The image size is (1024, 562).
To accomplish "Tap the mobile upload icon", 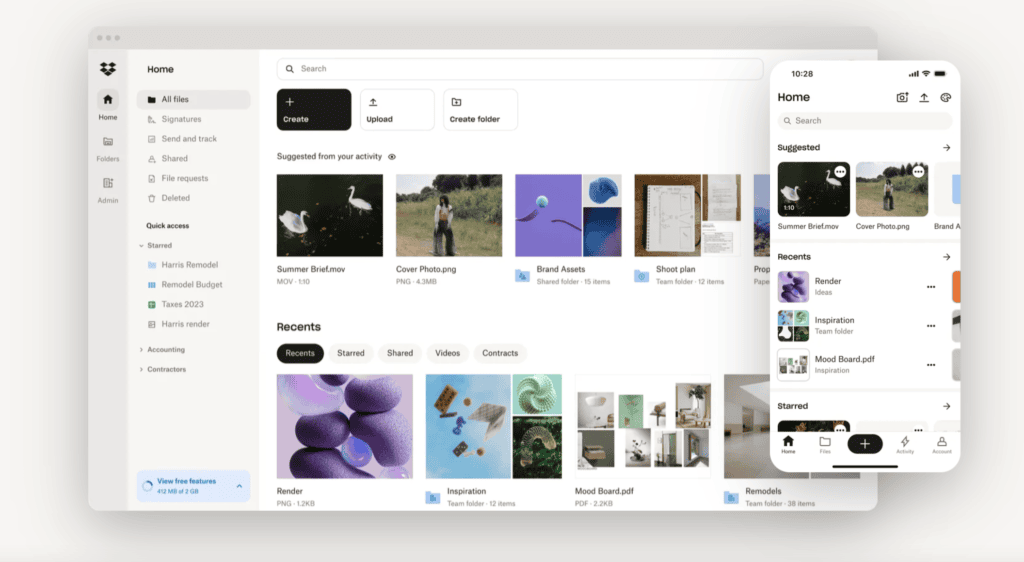I will point(924,97).
